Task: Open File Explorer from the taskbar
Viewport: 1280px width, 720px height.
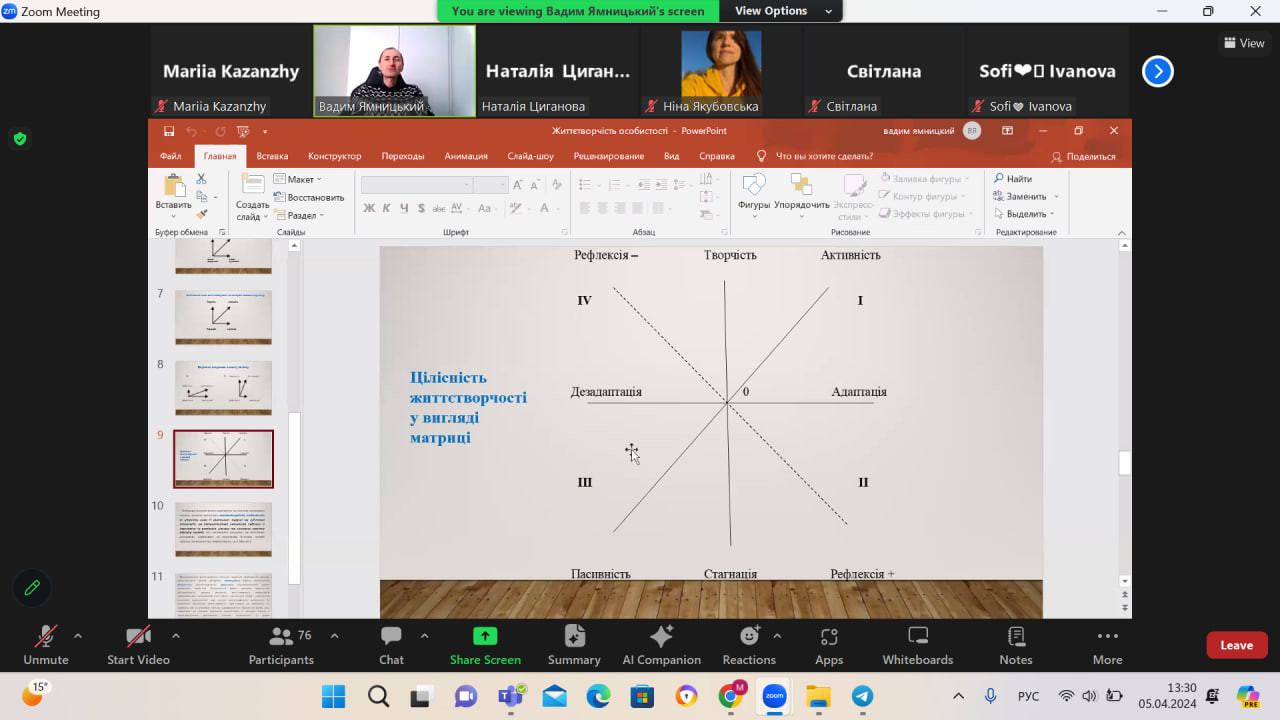Action: (818, 696)
